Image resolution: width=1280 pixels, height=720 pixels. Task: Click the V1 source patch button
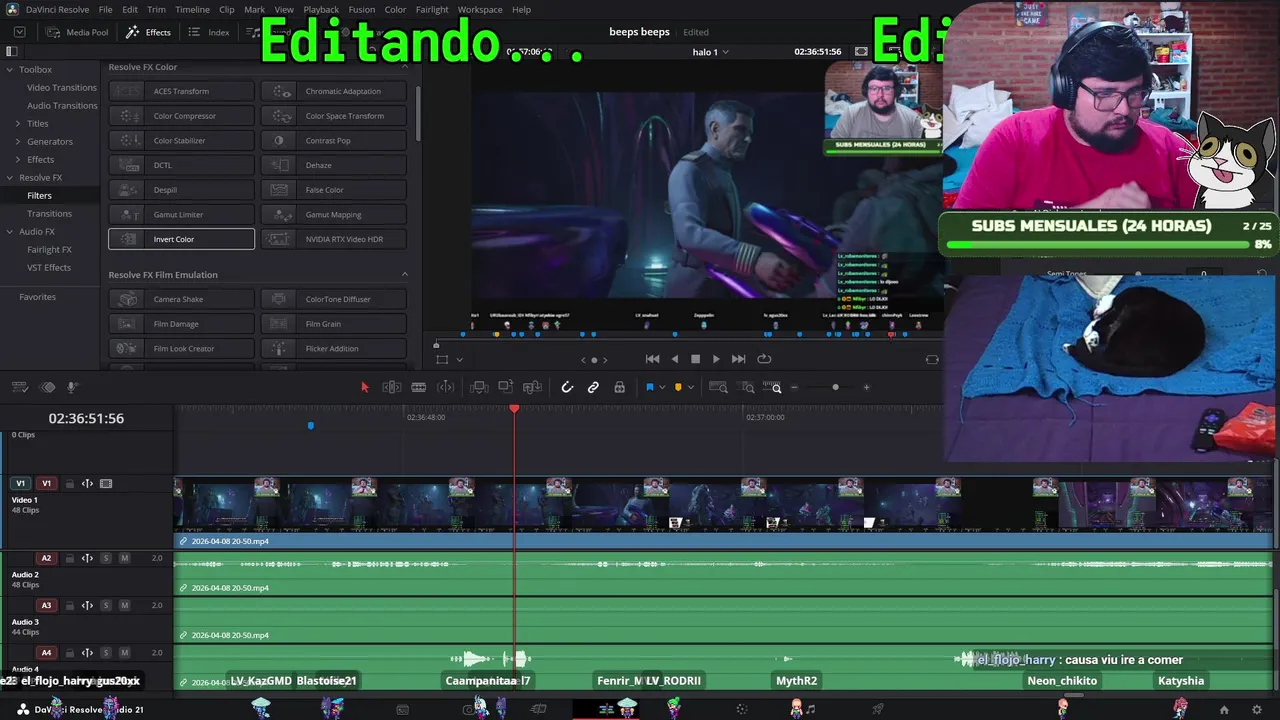[x=20, y=484]
